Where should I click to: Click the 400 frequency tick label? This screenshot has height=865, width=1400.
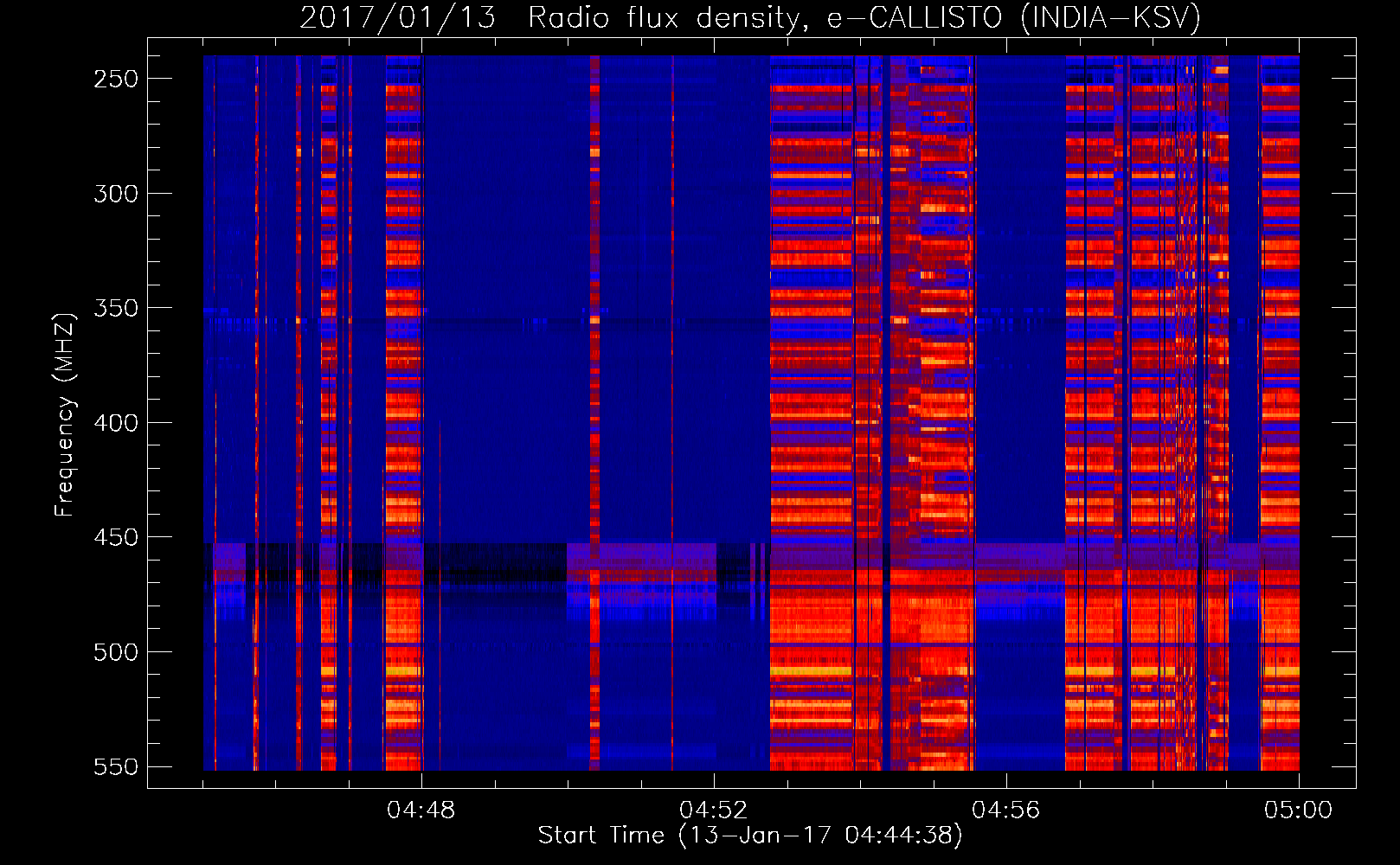116,423
